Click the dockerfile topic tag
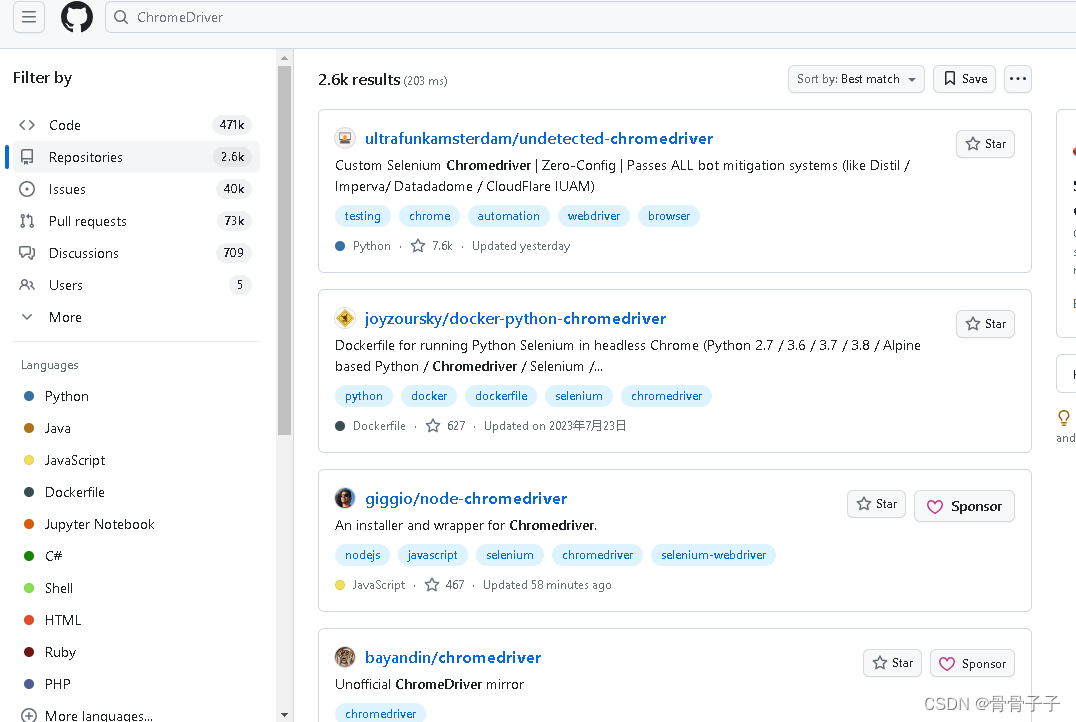 [x=501, y=396]
